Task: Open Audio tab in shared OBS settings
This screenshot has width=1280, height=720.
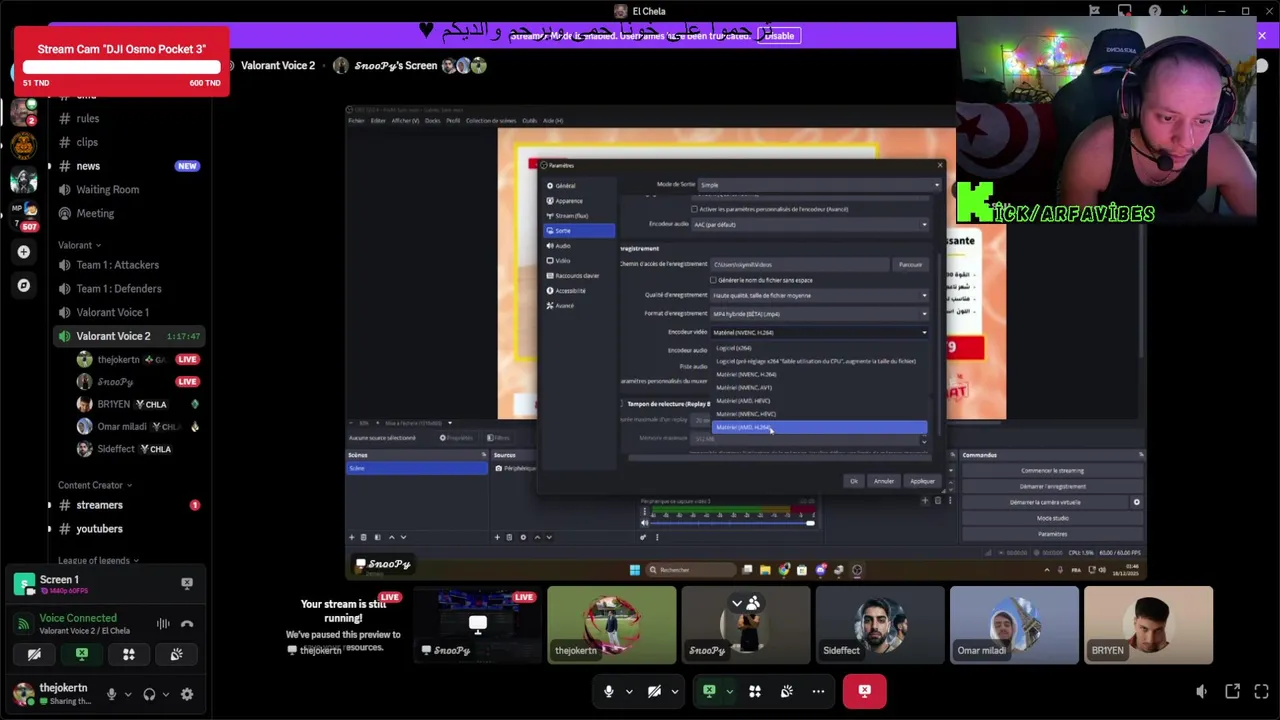Action: (579, 246)
